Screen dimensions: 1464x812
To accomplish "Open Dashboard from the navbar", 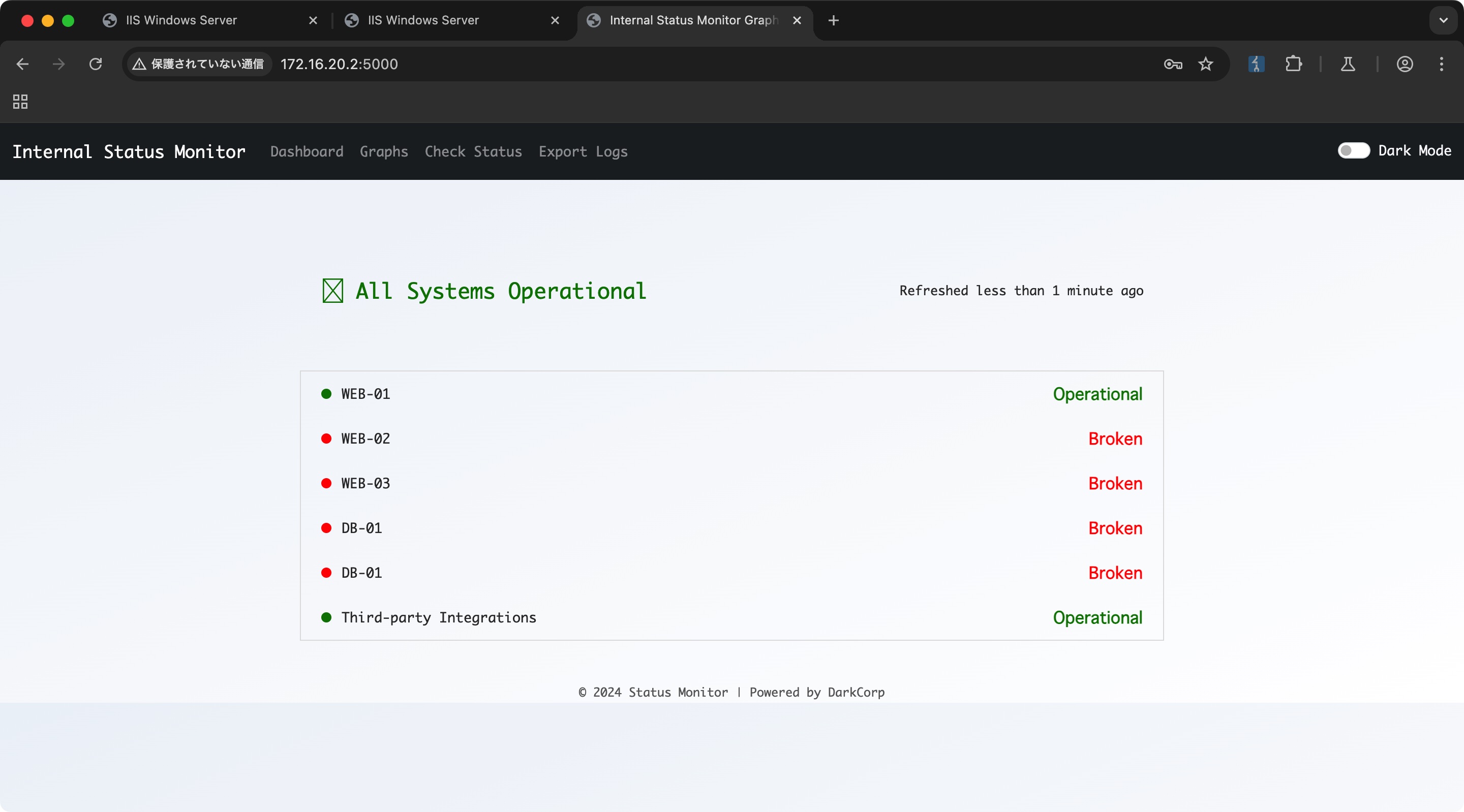I will (x=307, y=152).
